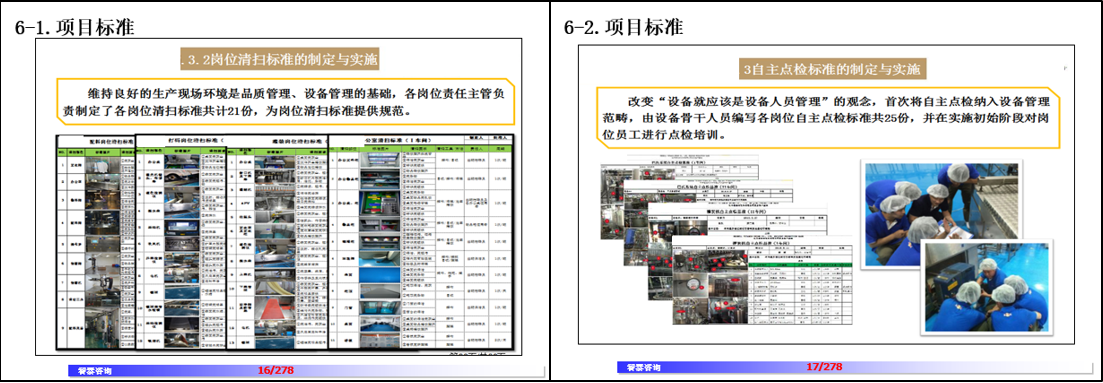Click page number 17/278
Screen dimensions: 1103x383
point(824,367)
